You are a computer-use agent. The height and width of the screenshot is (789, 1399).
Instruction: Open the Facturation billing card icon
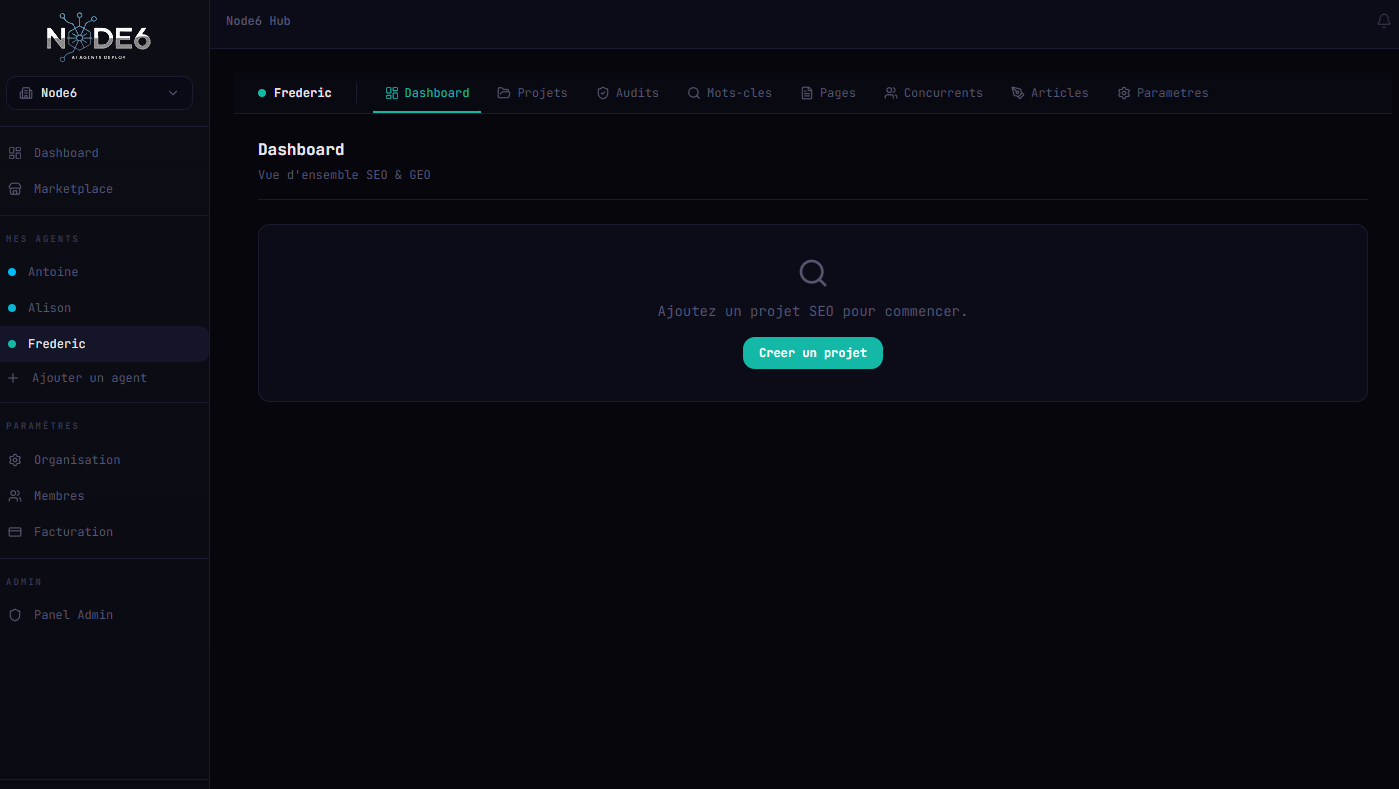[x=15, y=531]
